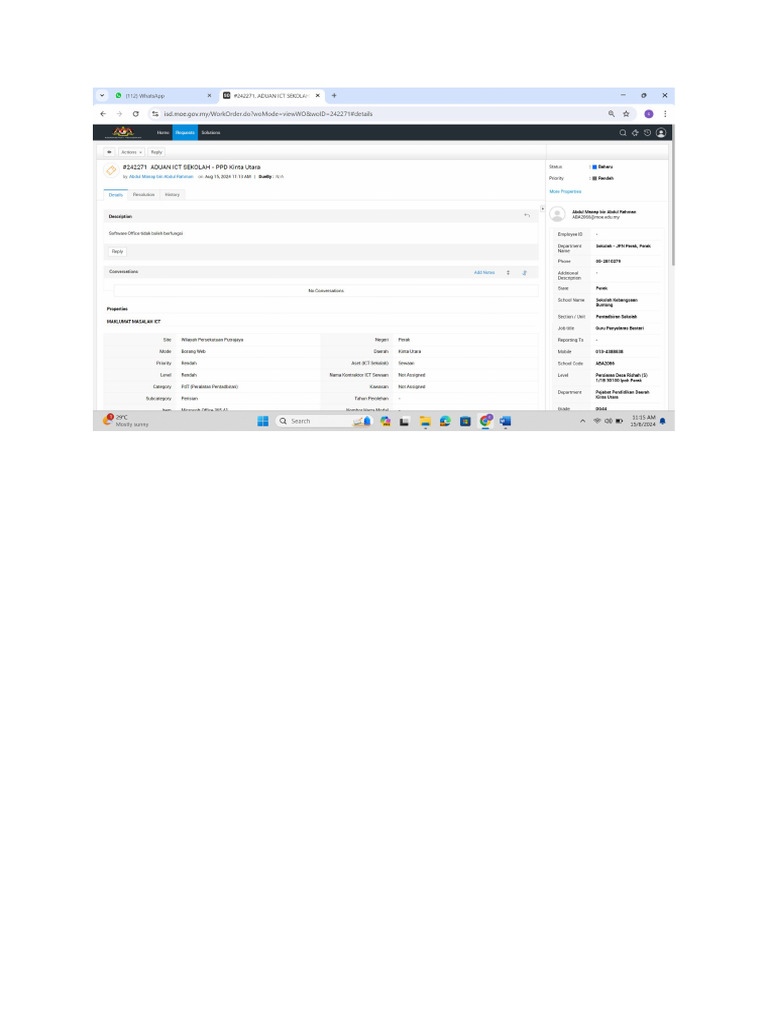
Task: Open Microsoft Edge from taskbar
Action: [x=445, y=421]
